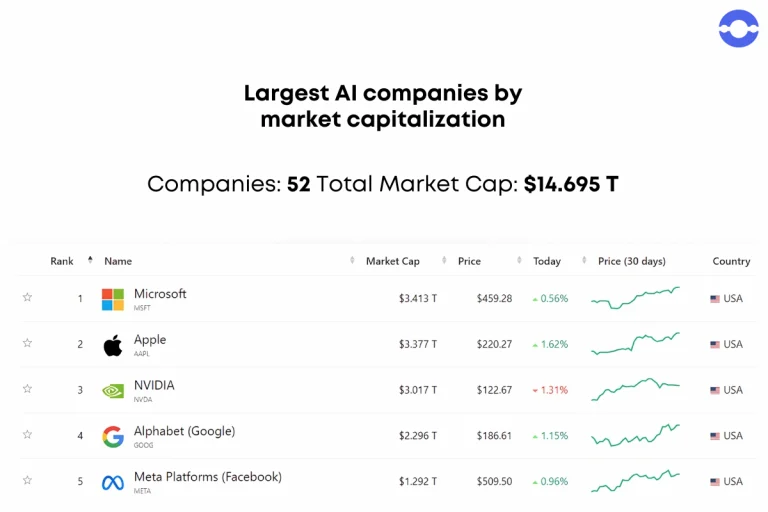
Task: Sort by the Price column header
Action: 469,261
